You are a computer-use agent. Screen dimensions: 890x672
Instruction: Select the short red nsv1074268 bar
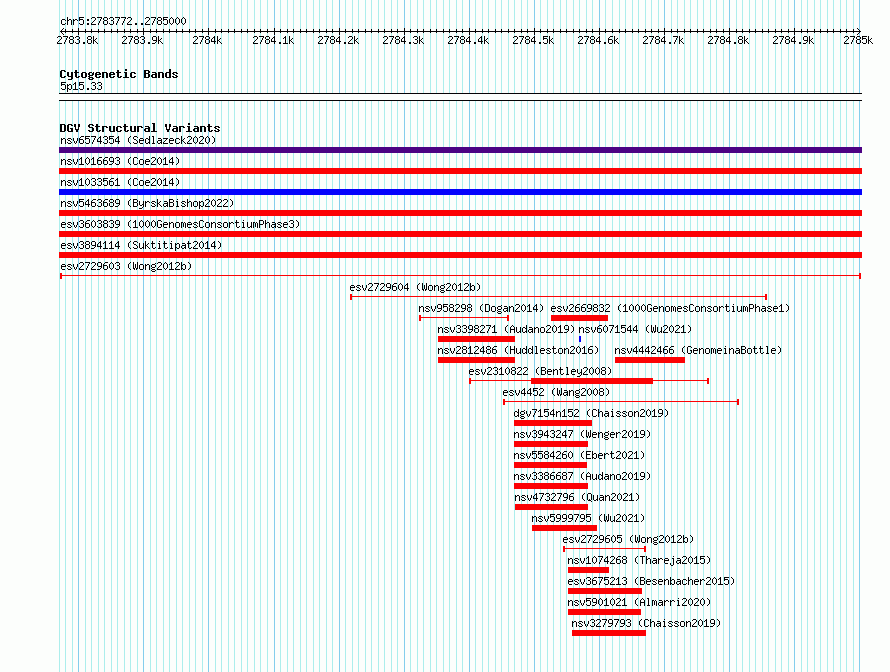pyautogui.click(x=588, y=570)
